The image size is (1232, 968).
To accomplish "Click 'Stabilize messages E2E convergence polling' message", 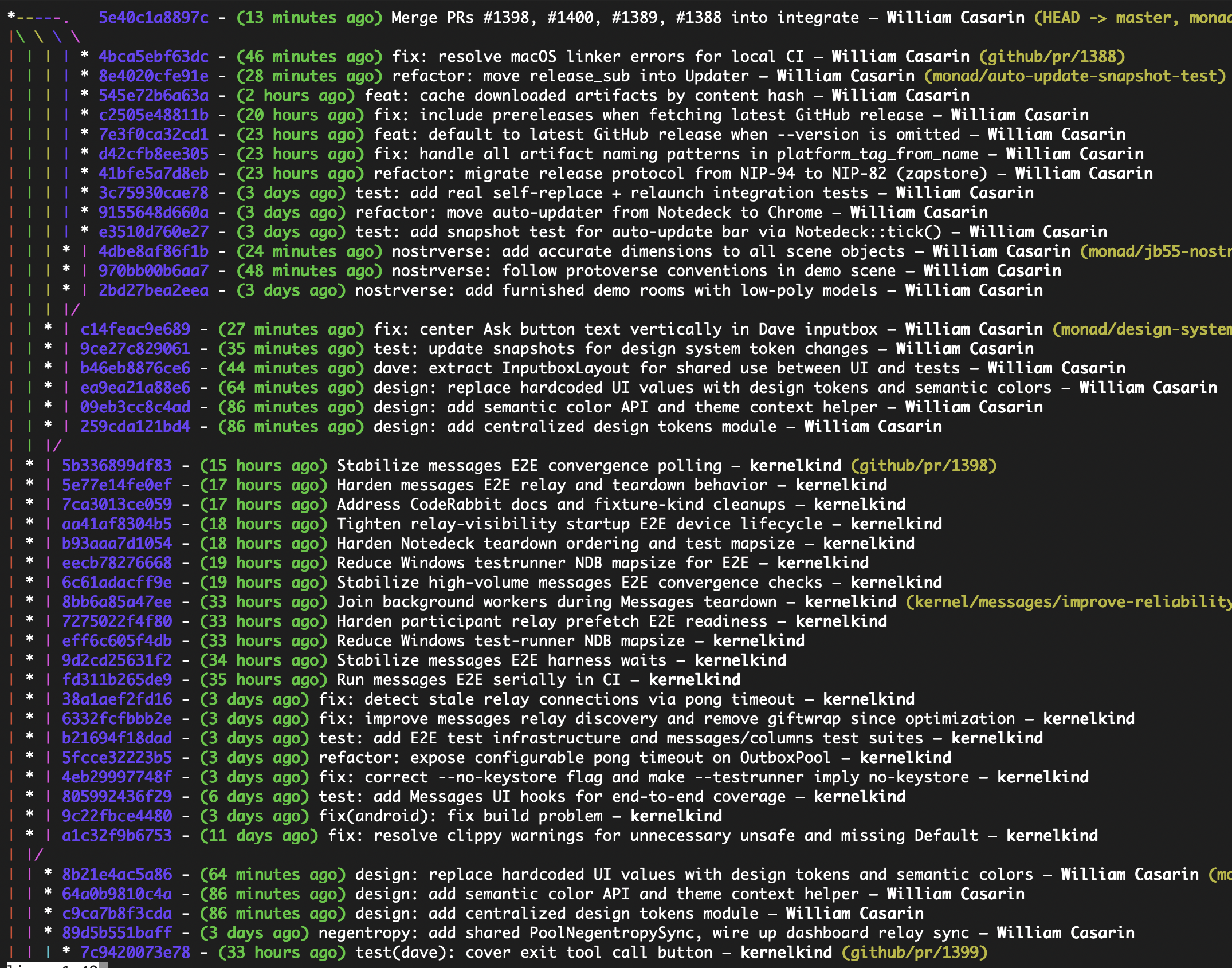I will pos(529,466).
